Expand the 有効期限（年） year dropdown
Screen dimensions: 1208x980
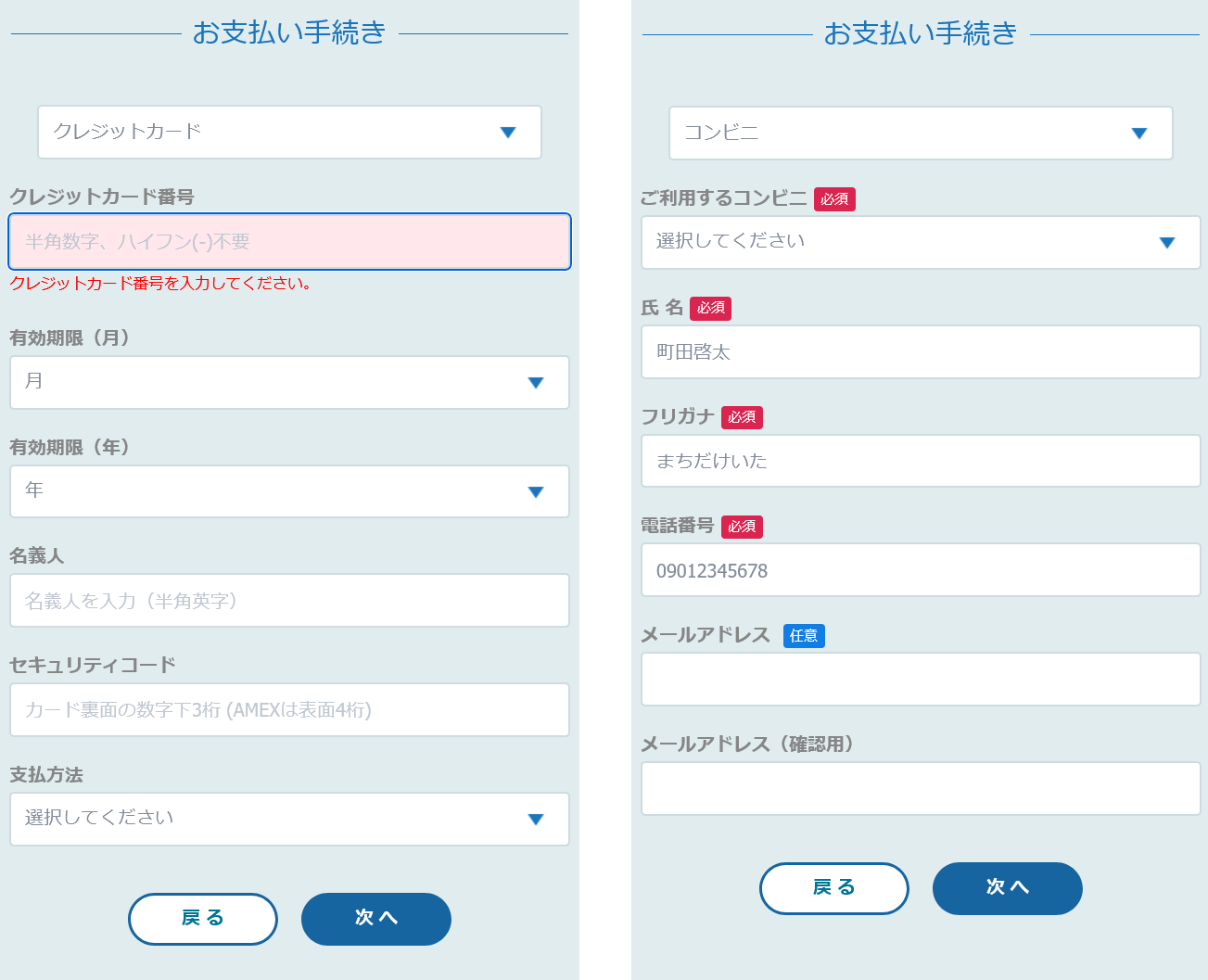(289, 490)
